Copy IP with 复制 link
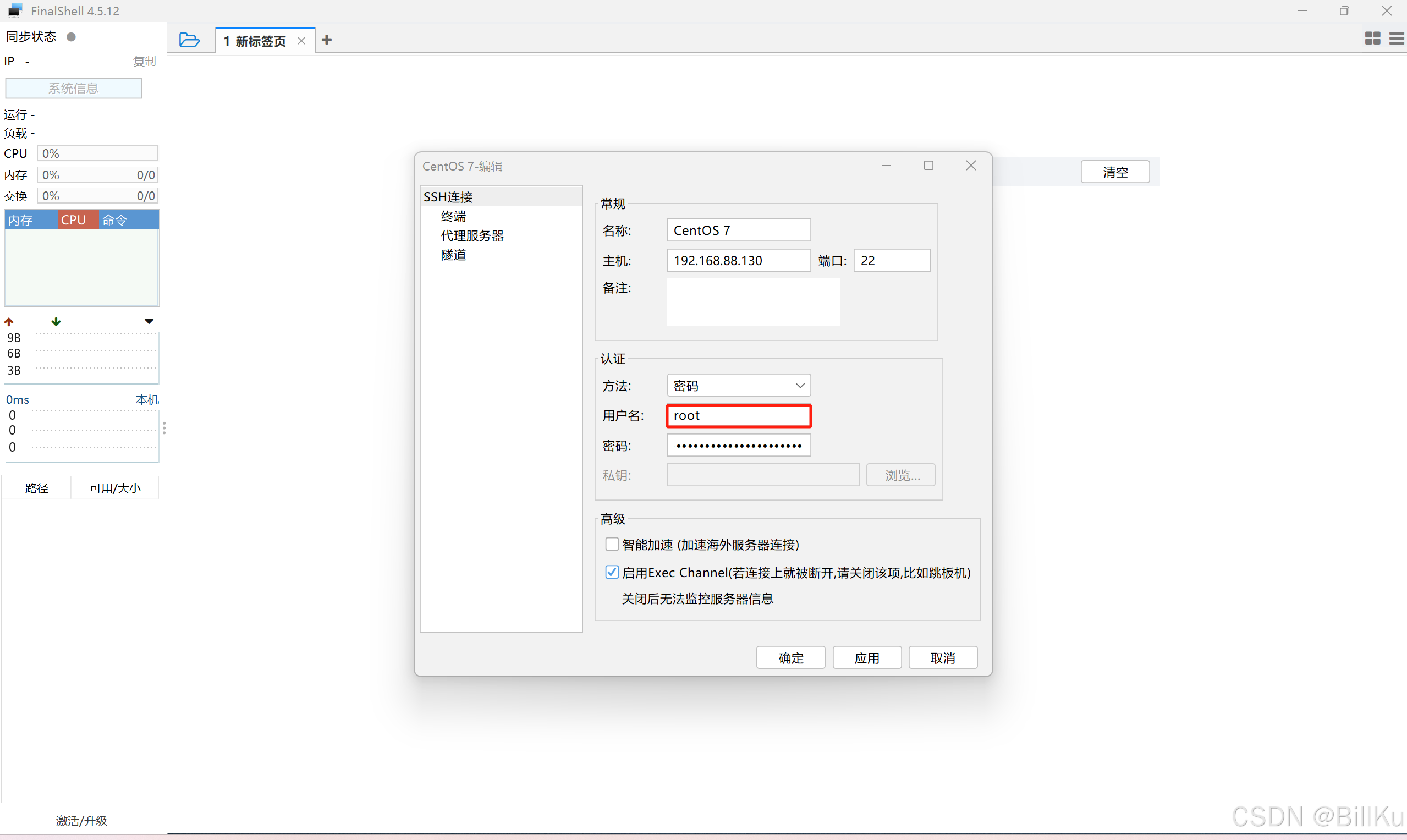 (144, 61)
